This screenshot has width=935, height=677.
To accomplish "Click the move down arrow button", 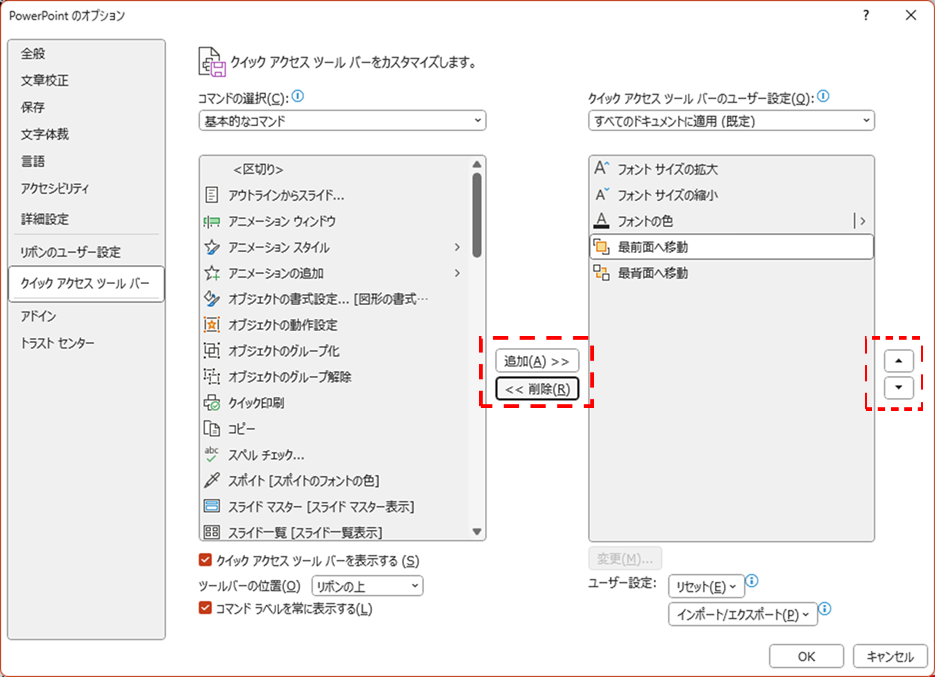I will click(899, 388).
